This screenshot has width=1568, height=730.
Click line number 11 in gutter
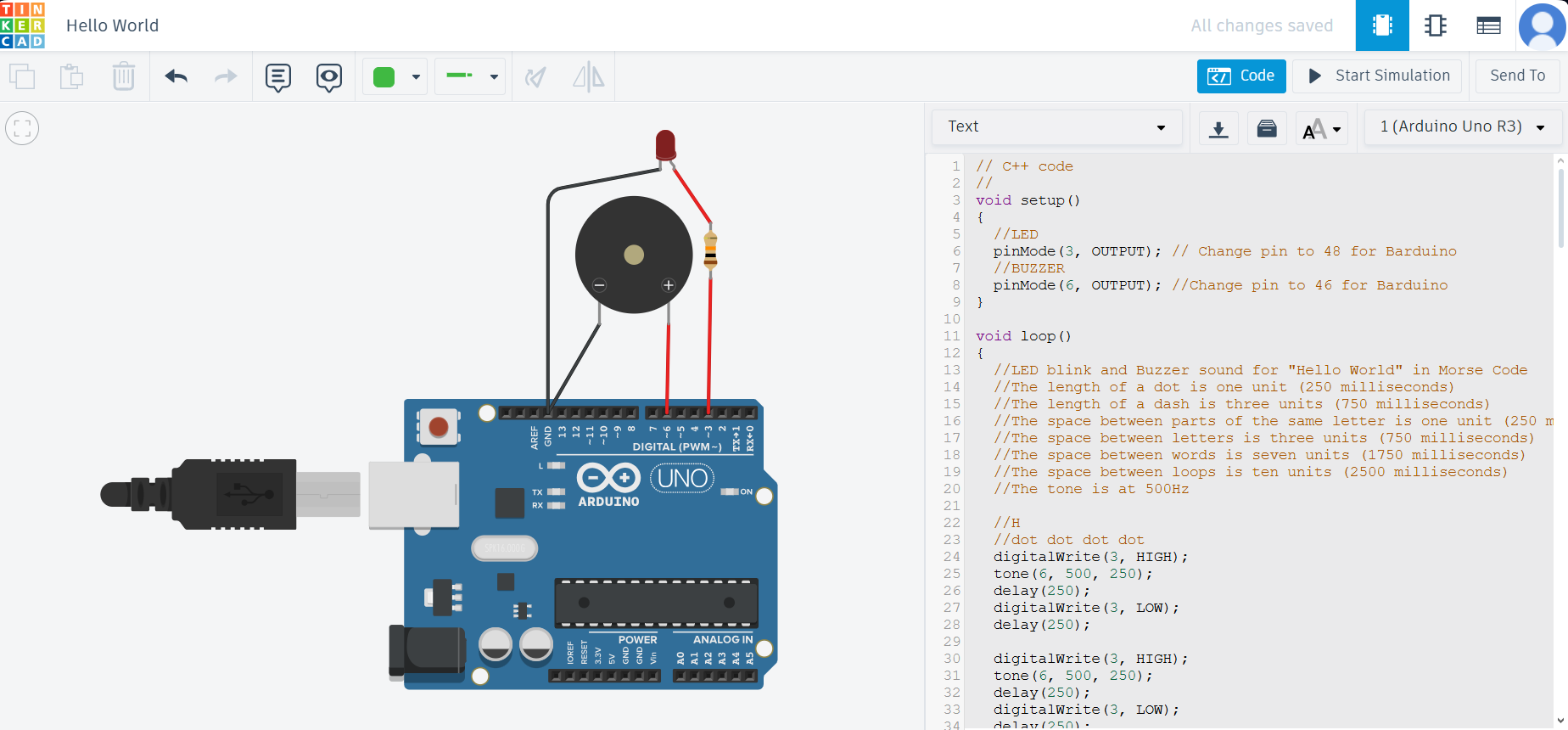point(952,336)
